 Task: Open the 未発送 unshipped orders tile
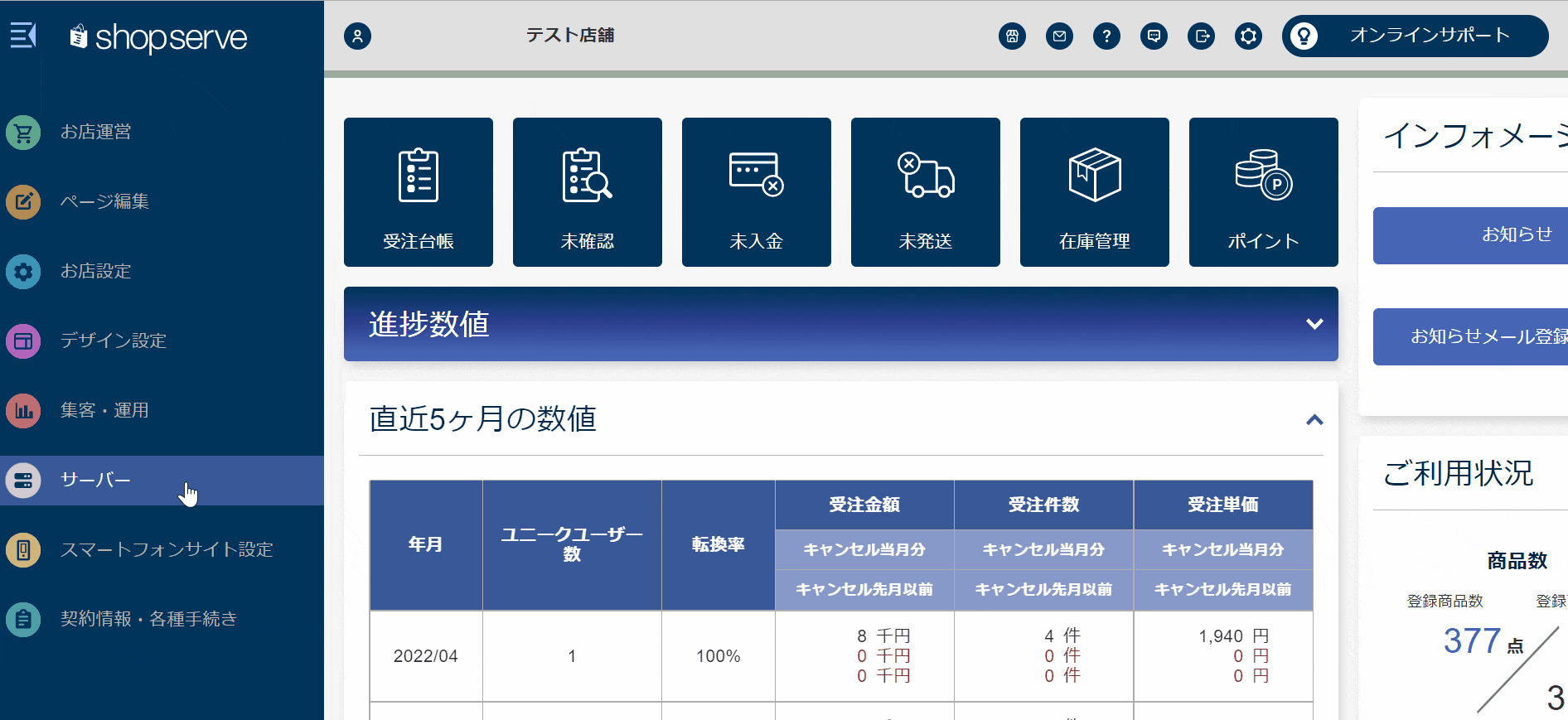(926, 192)
